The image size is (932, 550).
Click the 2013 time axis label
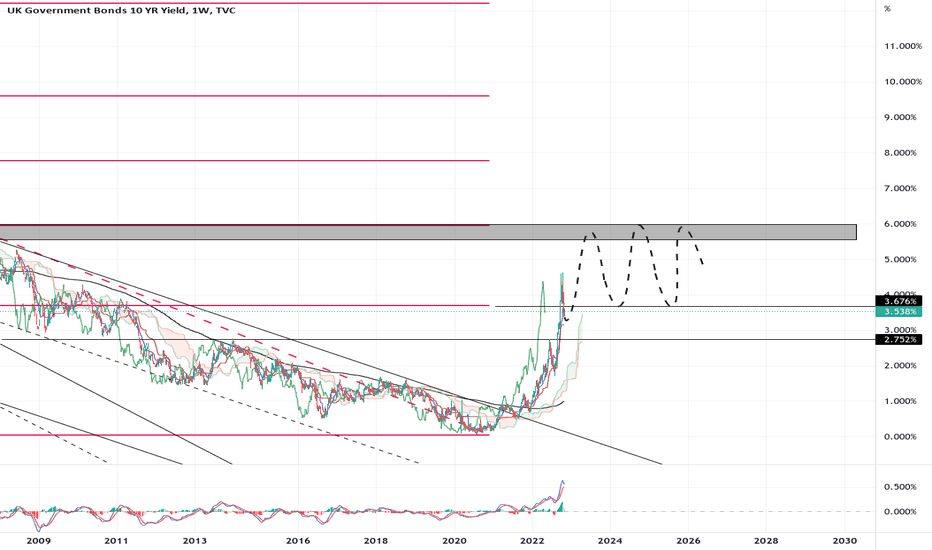tap(195, 540)
